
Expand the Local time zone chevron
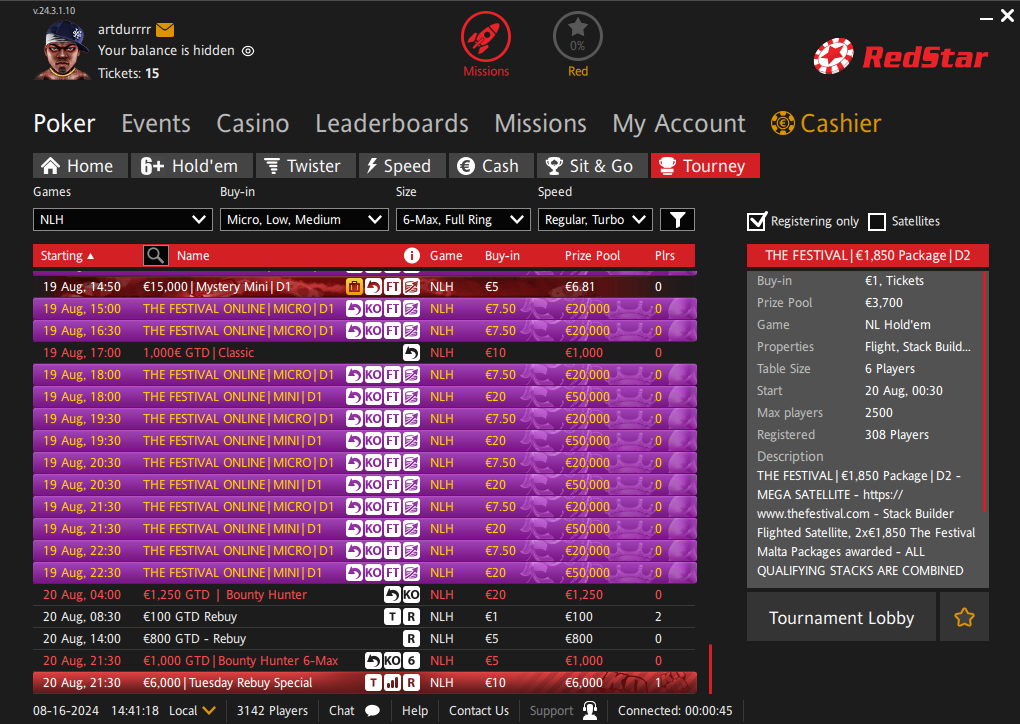pyautogui.click(x=209, y=710)
